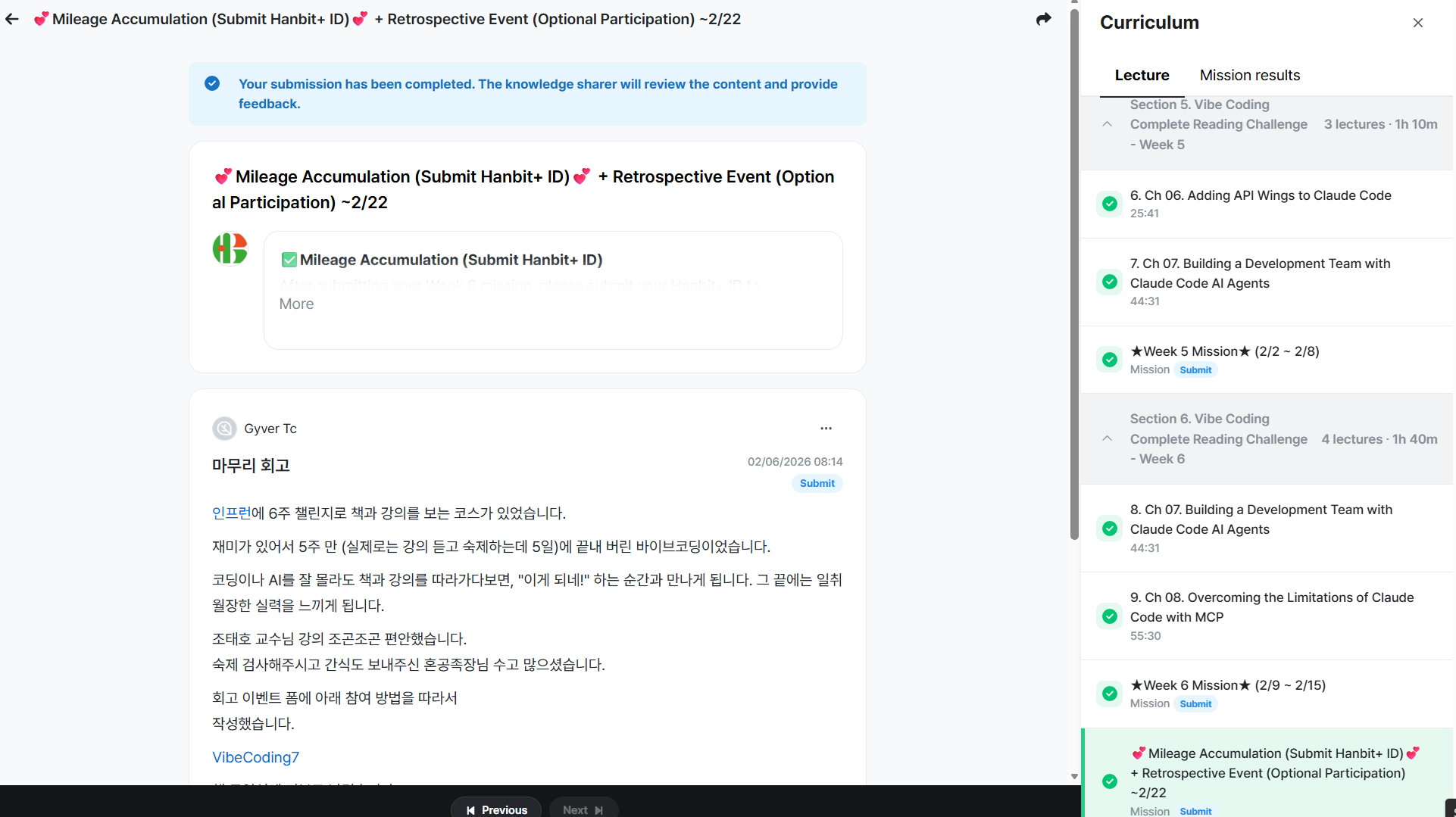The width and height of the screenshot is (1456, 817).
Task: Click the post timestamp 02/06/2026 08:14
Action: [795, 462]
